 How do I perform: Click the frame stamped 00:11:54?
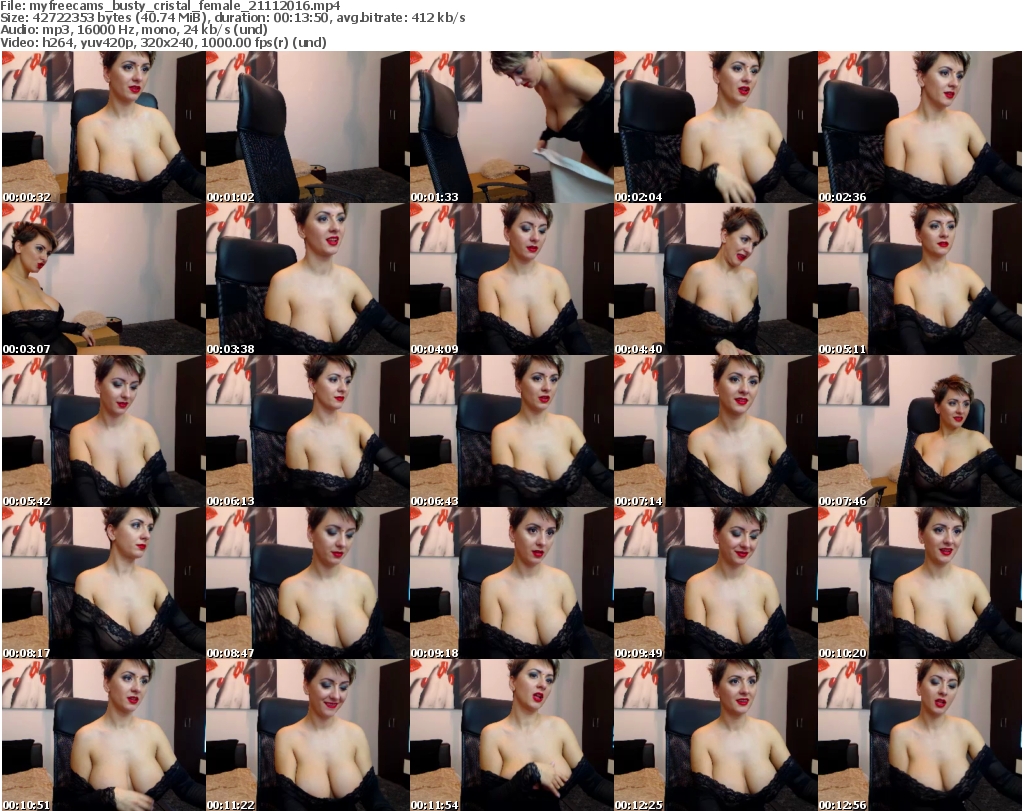point(511,735)
